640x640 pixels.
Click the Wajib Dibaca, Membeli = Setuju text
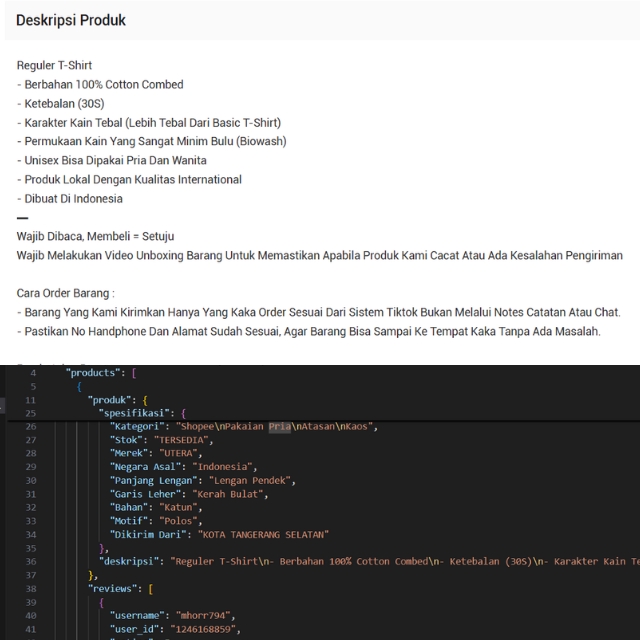tap(95, 237)
